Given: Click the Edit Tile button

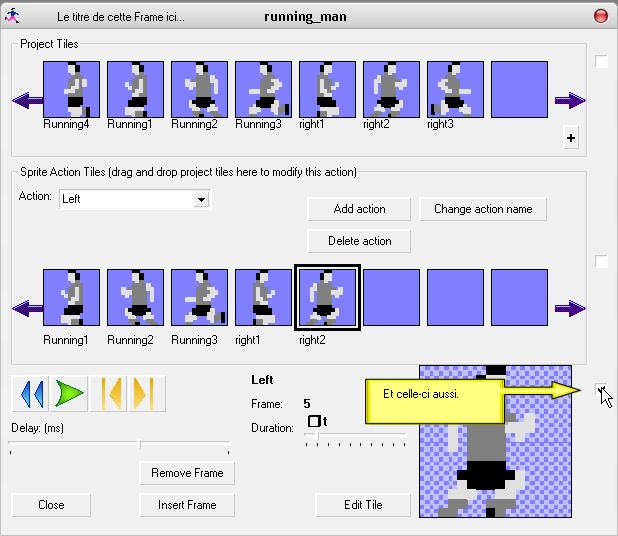Looking at the screenshot, I should (362, 505).
